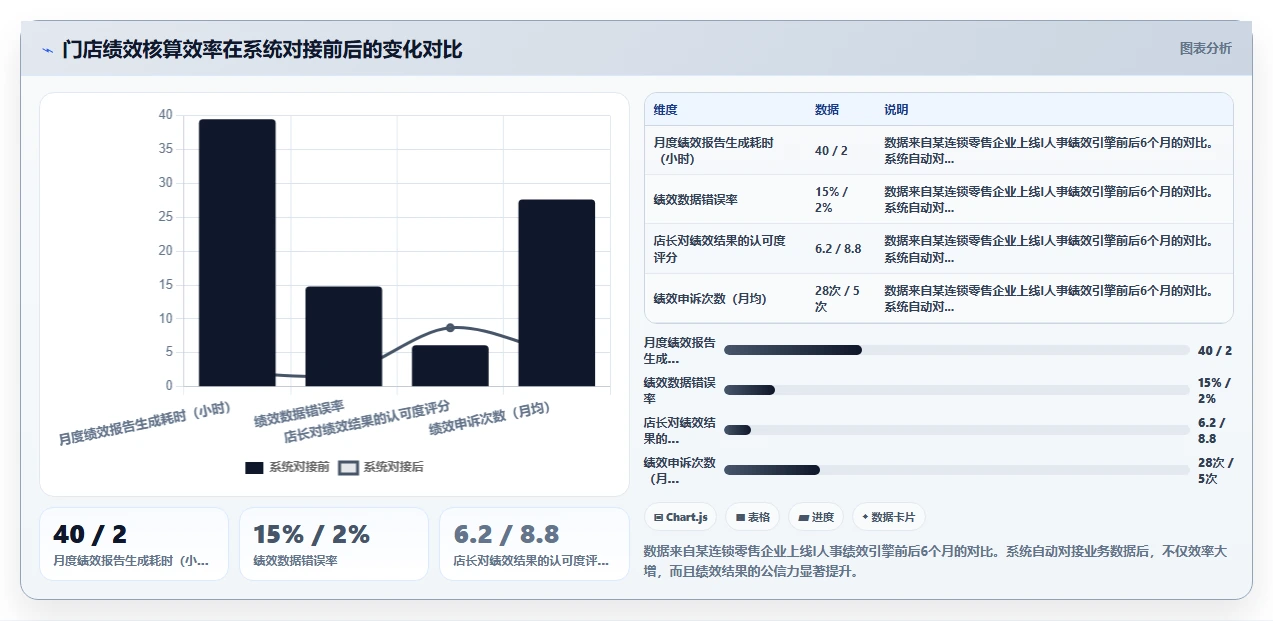Click the 店长对绩效结果的认可度评分 bar in chart
The height and width of the screenshot is (621, 1273).
[x=450, y=366]
